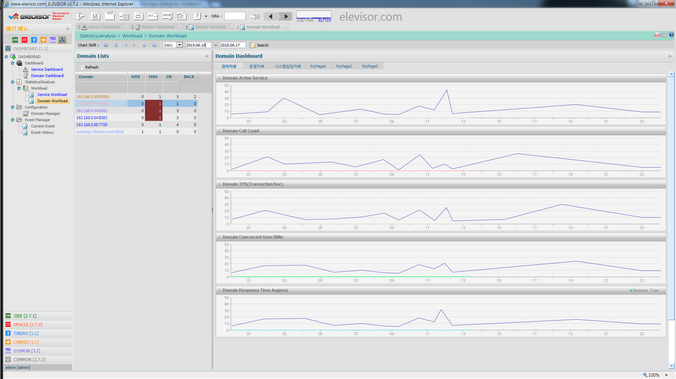Collapse the Statistics/Analysis tree node
This screenshot has width=676, height=379.
[x=13, y=82]
